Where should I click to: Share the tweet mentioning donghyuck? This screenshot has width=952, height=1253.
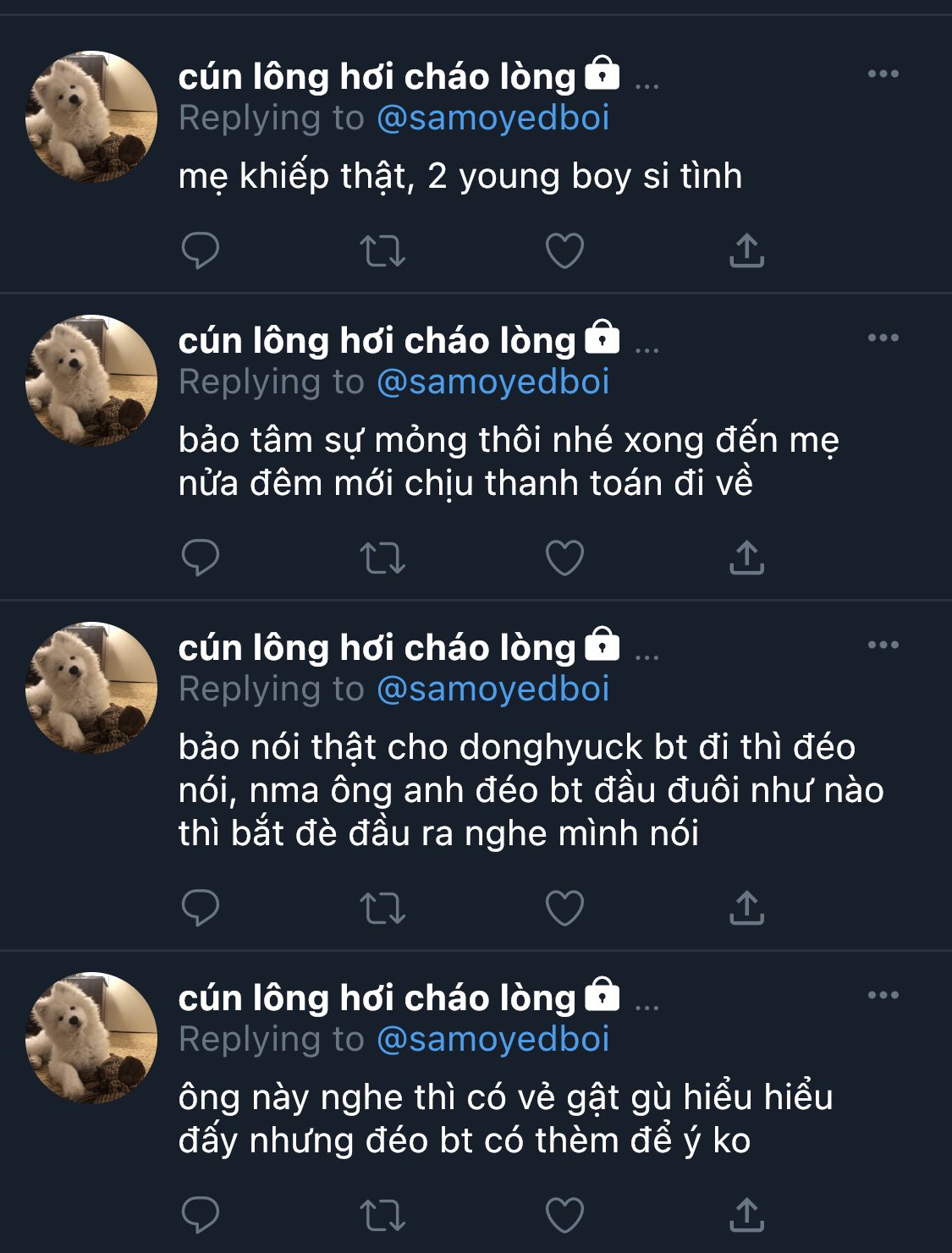pyautogui.click(x=746, y=908)
